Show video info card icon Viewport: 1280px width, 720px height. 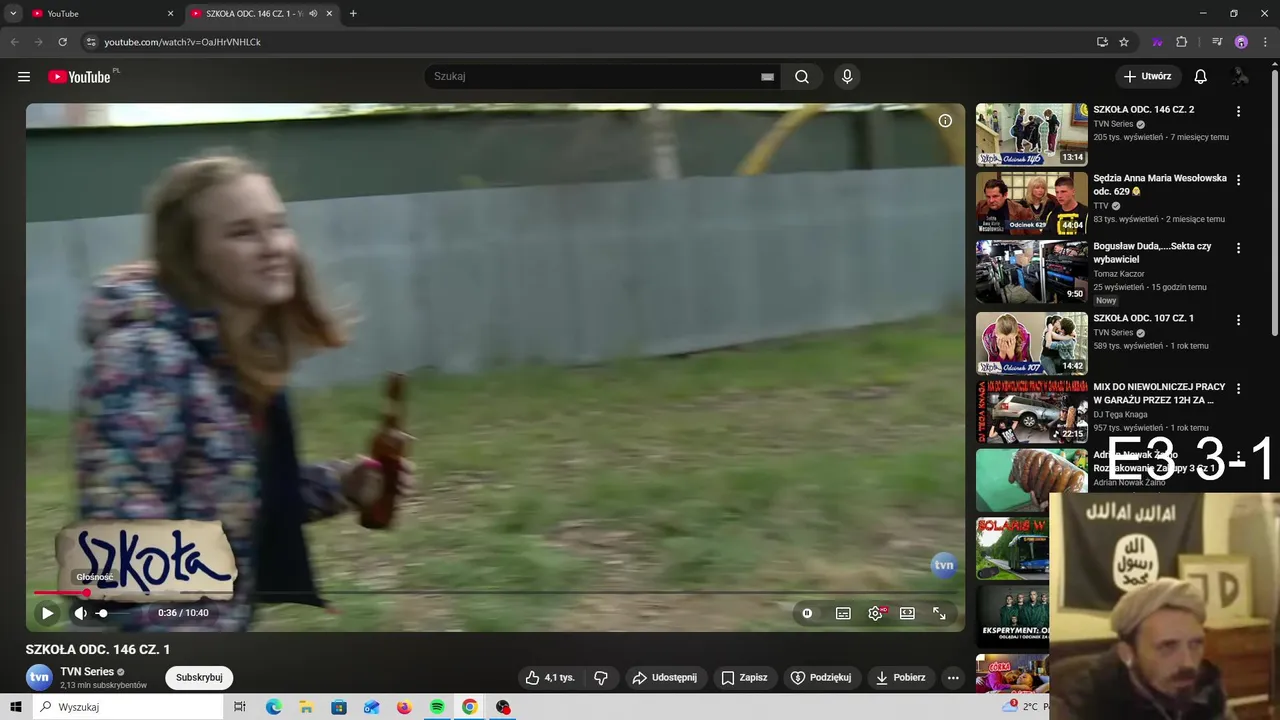(945, 121)
